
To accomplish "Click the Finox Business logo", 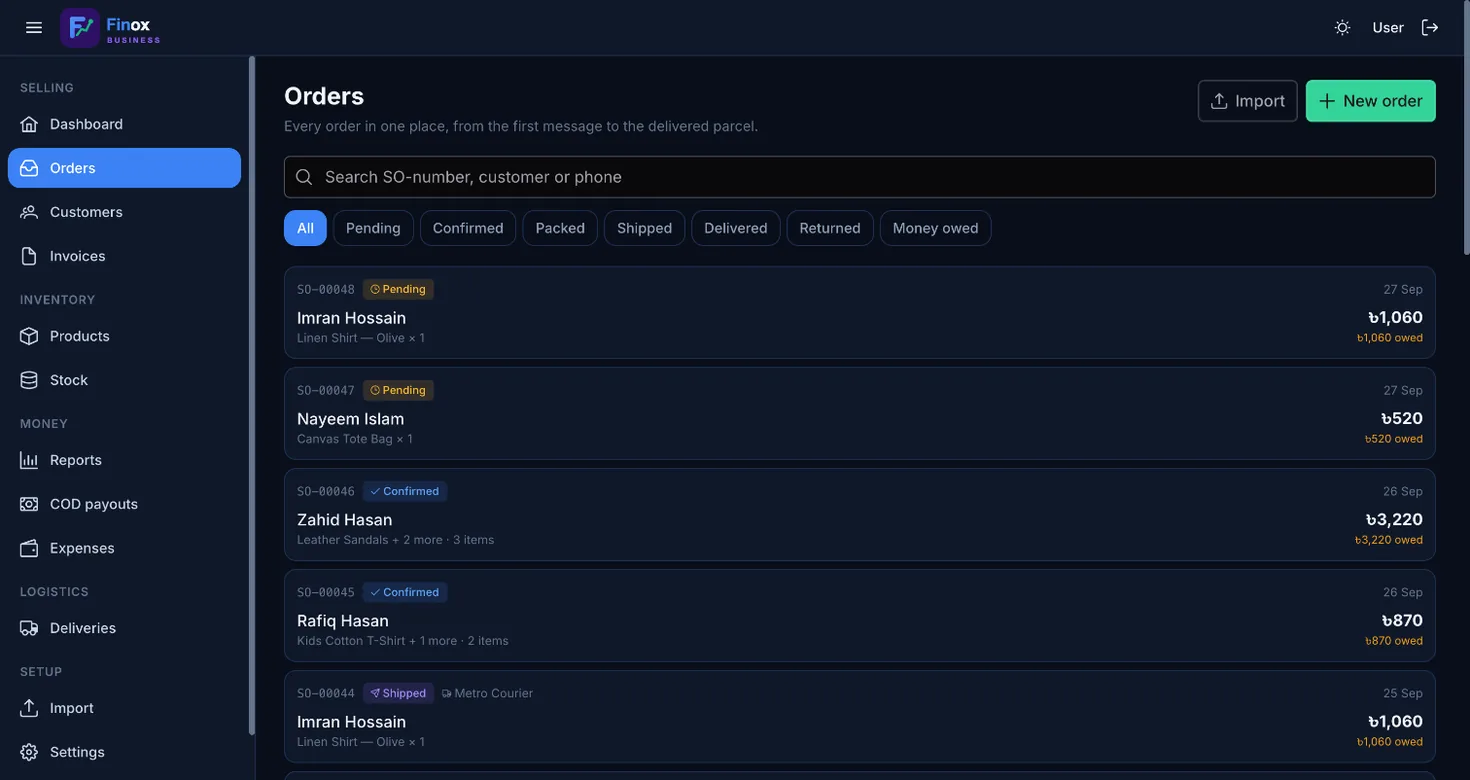I will tap(110, 28).
